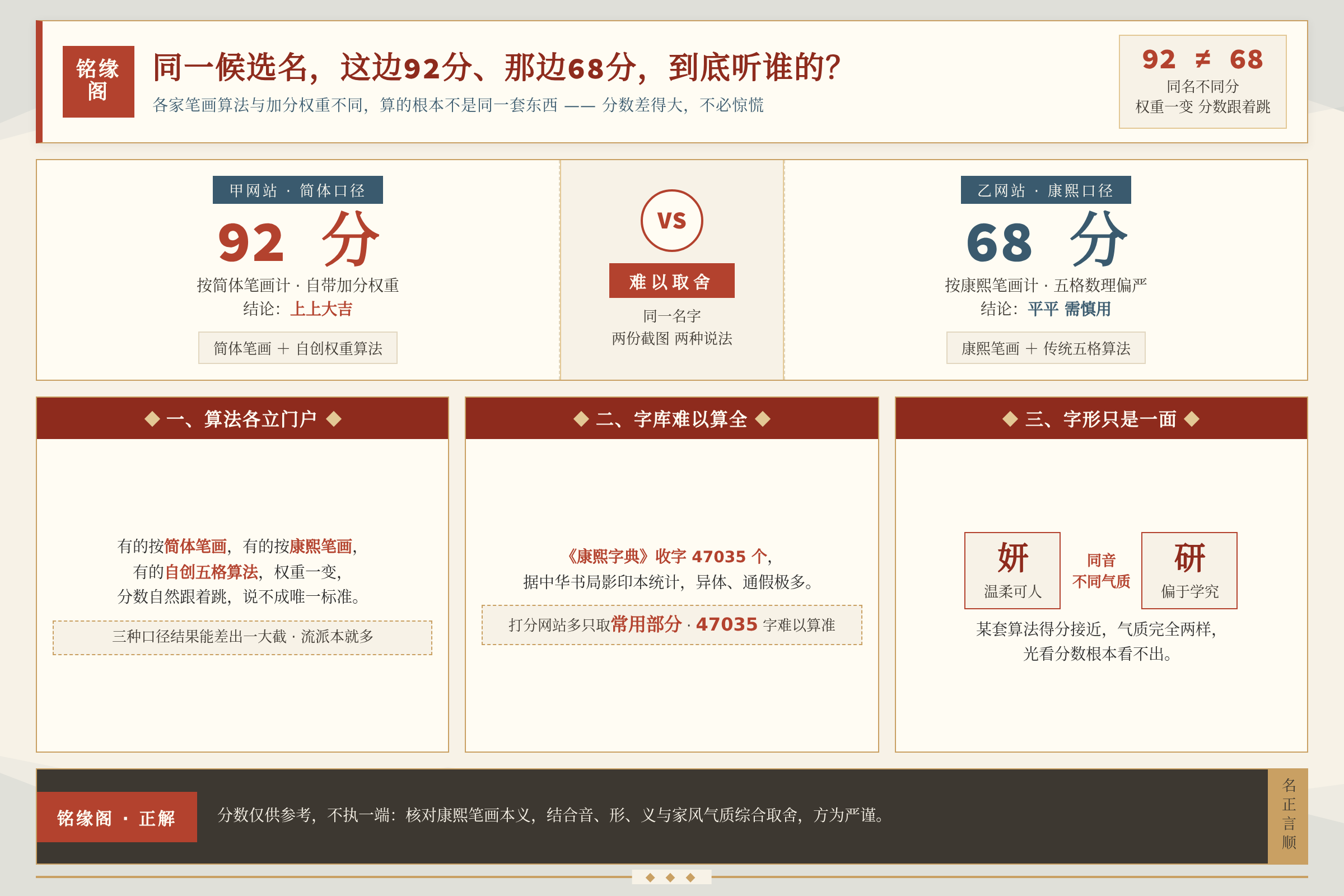Click the 有的自创五格算法 line

coord(237,572)
